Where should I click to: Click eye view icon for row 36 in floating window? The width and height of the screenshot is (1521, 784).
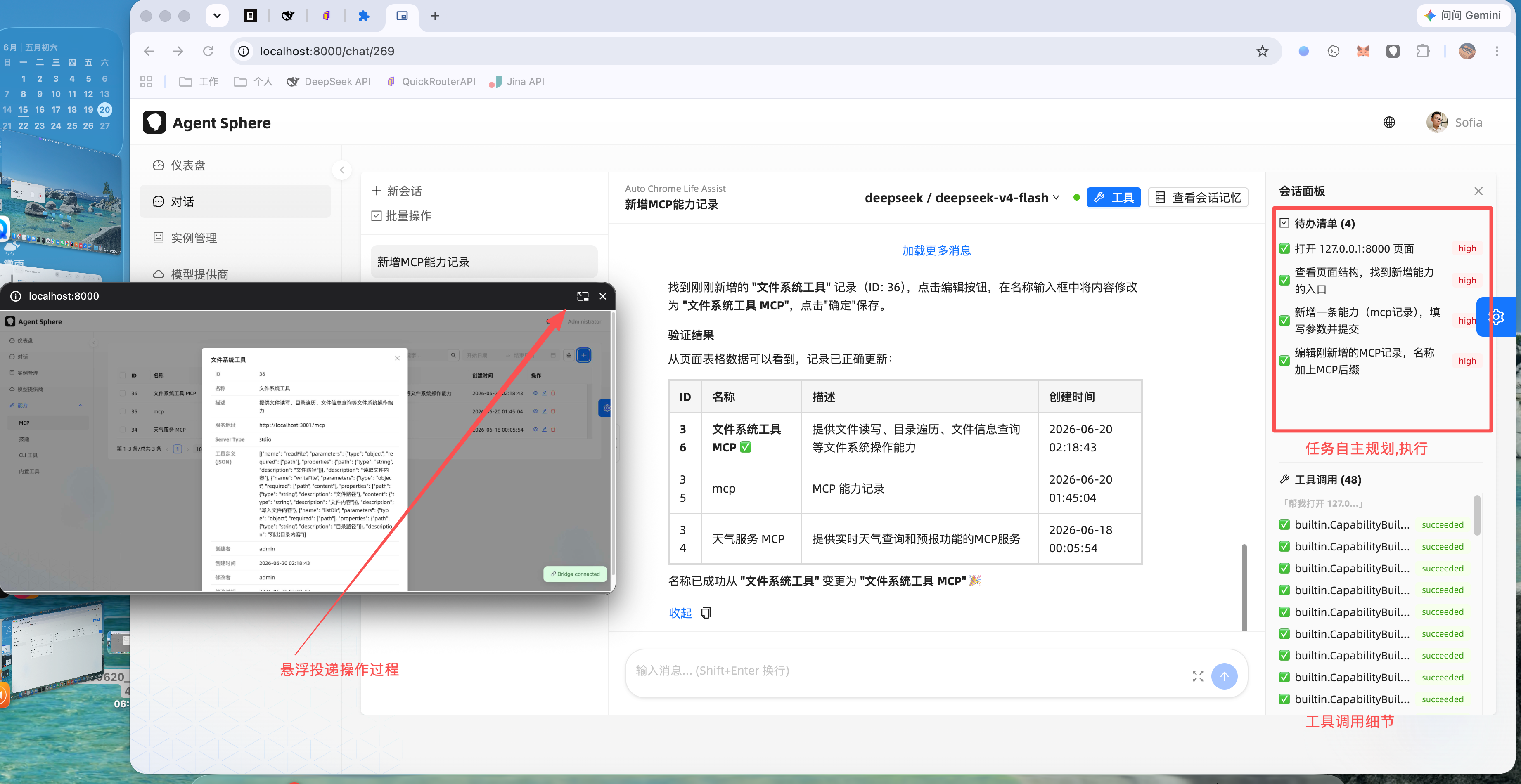click(x=535, y=393)
